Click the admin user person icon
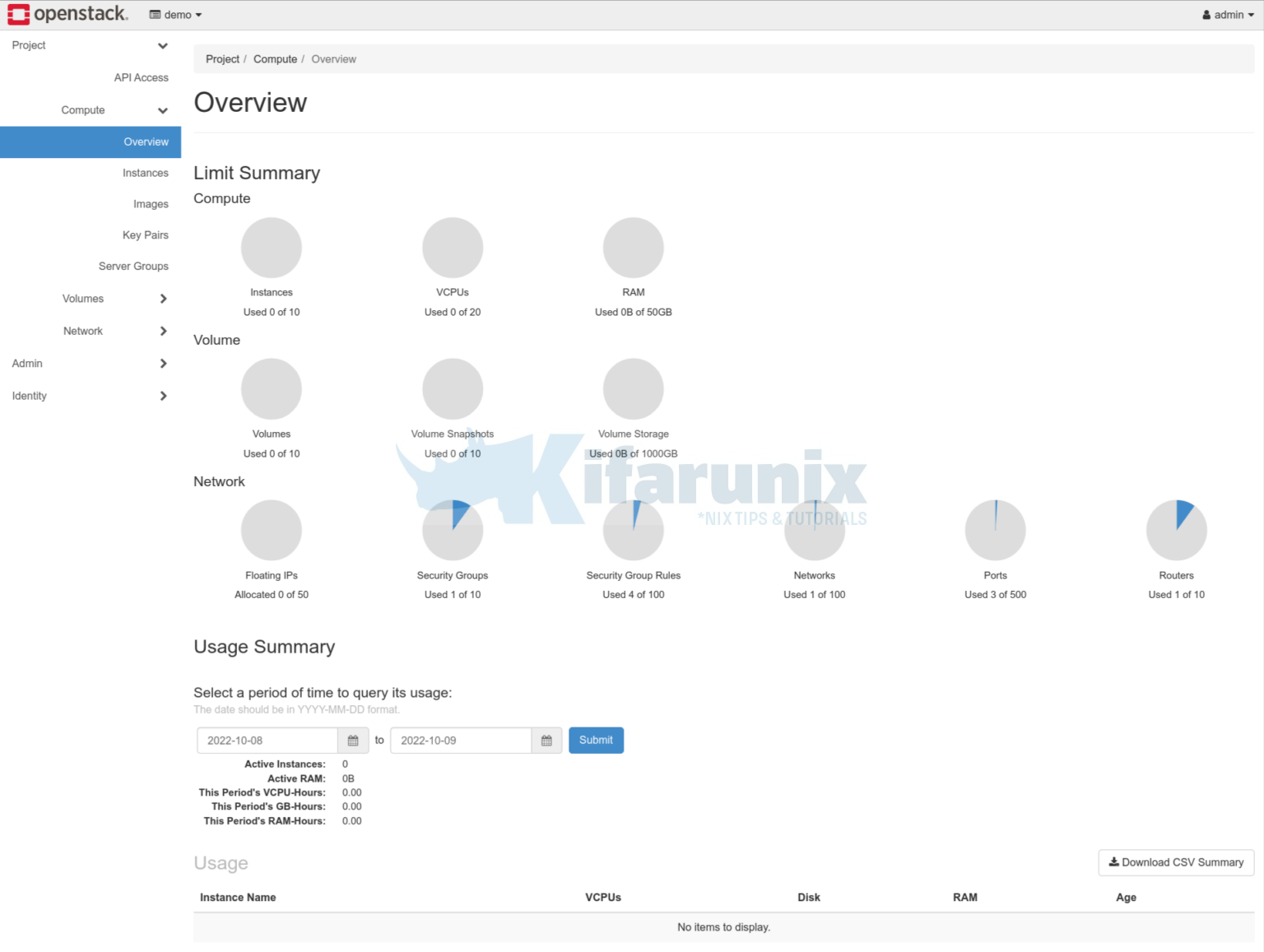The width and height of the screenshot is (1264, 952). pos(1206,14)
